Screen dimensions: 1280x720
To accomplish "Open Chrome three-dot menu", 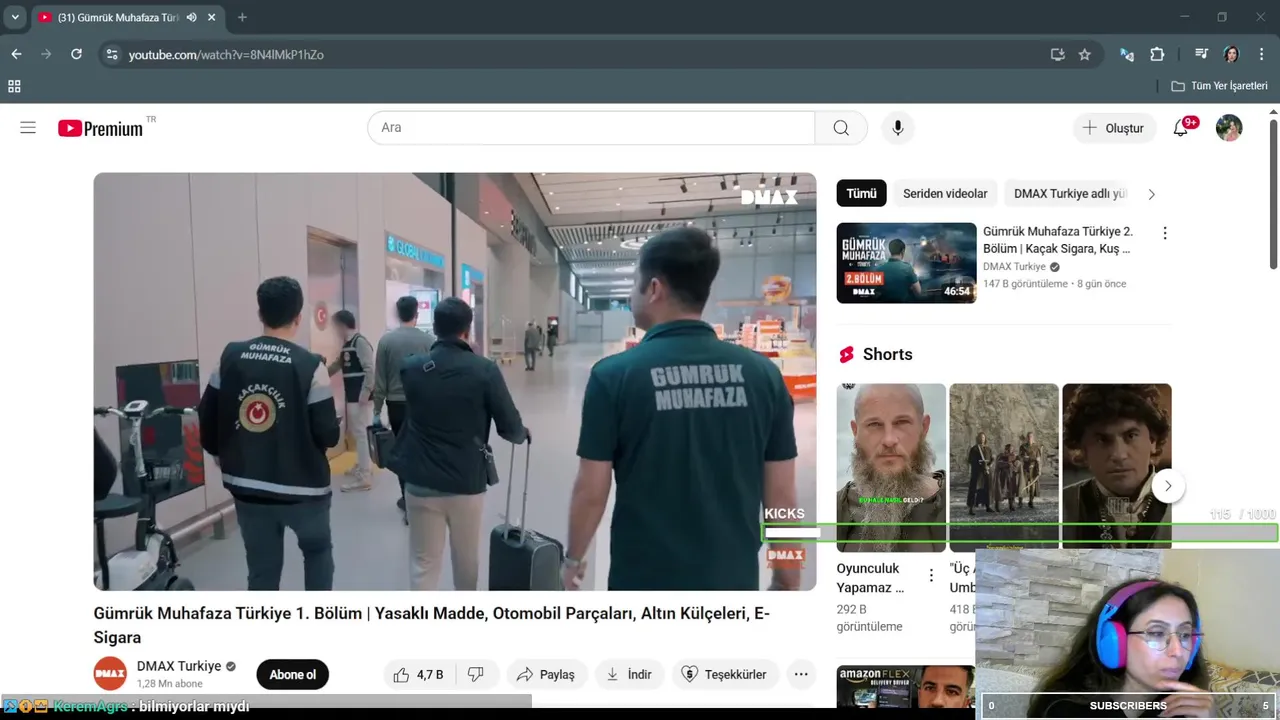I will tap(1260, 55).
